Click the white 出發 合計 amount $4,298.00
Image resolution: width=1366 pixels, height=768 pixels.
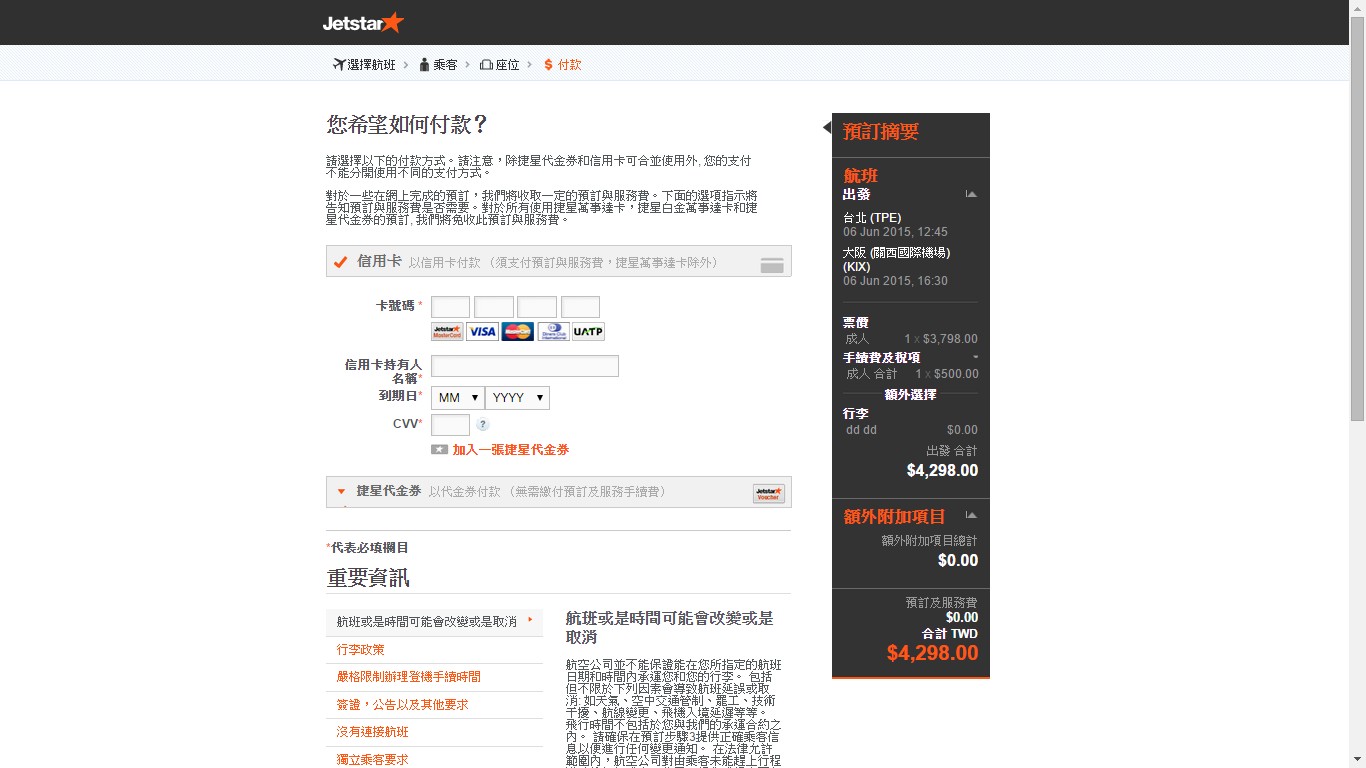coord(942,471)
